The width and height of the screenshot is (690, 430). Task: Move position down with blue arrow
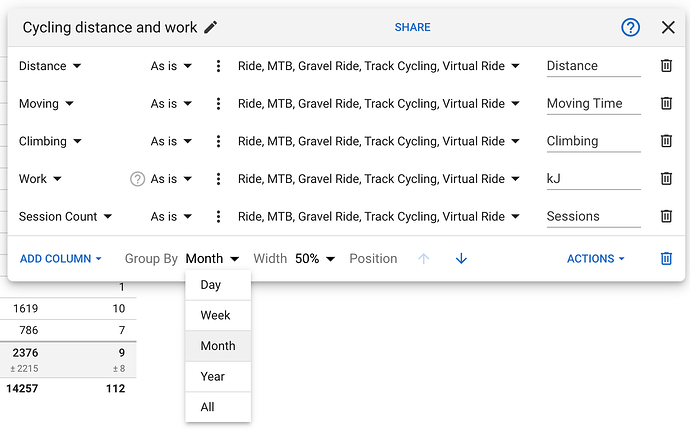461,258
